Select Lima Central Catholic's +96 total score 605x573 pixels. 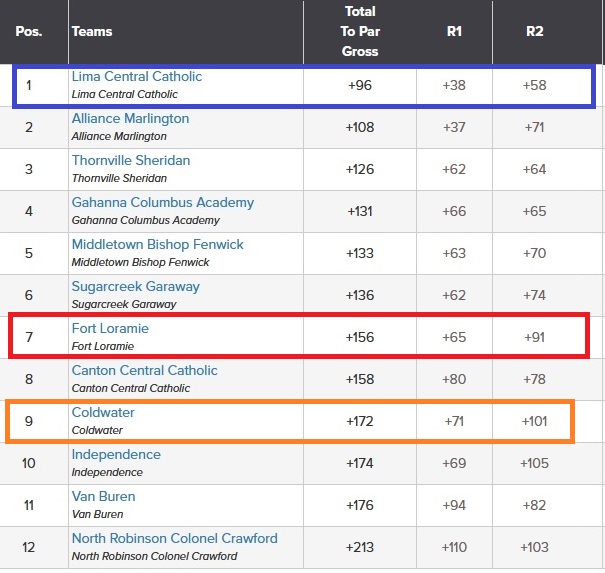360,86
